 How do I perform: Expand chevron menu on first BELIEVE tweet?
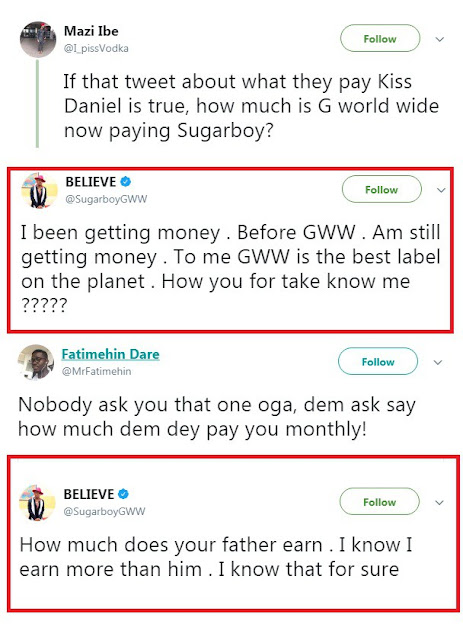(x=441, y=190)
